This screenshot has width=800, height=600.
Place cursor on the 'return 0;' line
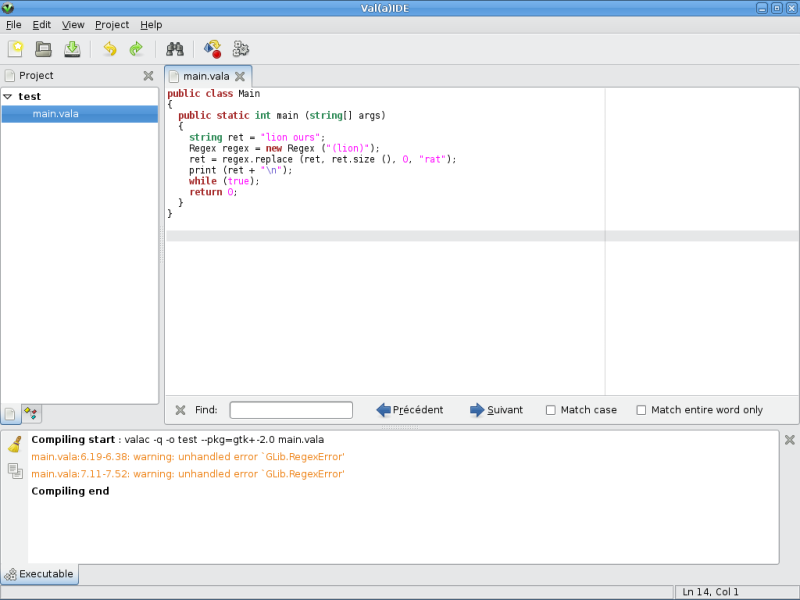(x=213, y=192)
